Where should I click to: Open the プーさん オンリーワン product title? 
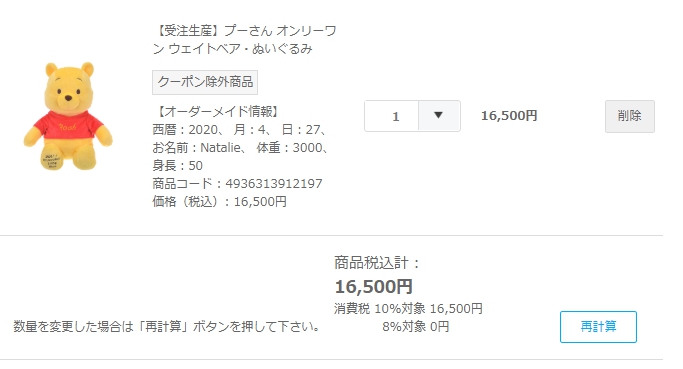tap(244, 40)
